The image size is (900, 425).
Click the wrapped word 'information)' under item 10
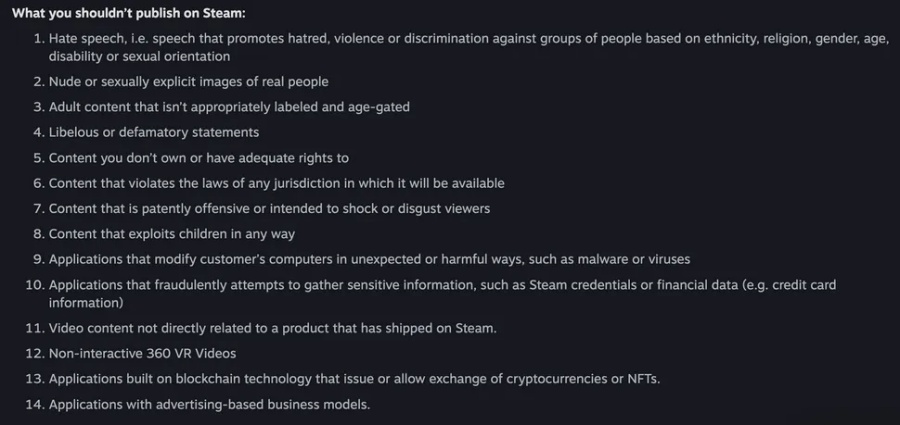[x=86, y=303]
